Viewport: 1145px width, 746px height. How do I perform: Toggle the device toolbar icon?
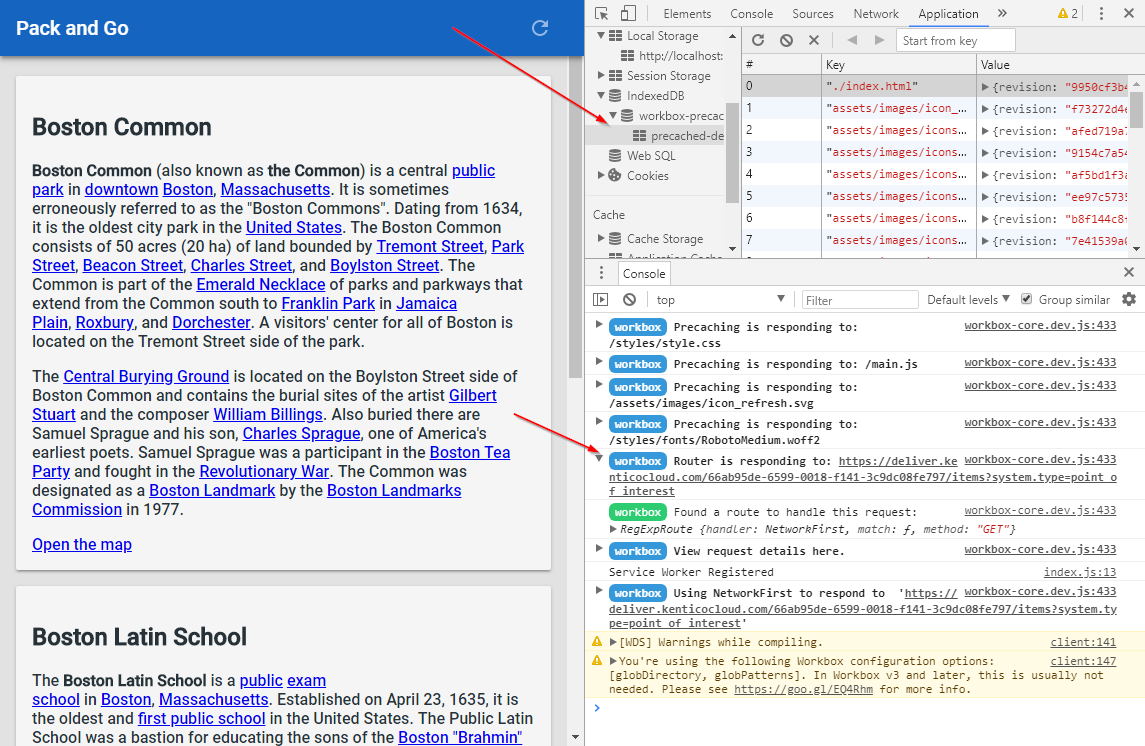[x=628, y=14]
